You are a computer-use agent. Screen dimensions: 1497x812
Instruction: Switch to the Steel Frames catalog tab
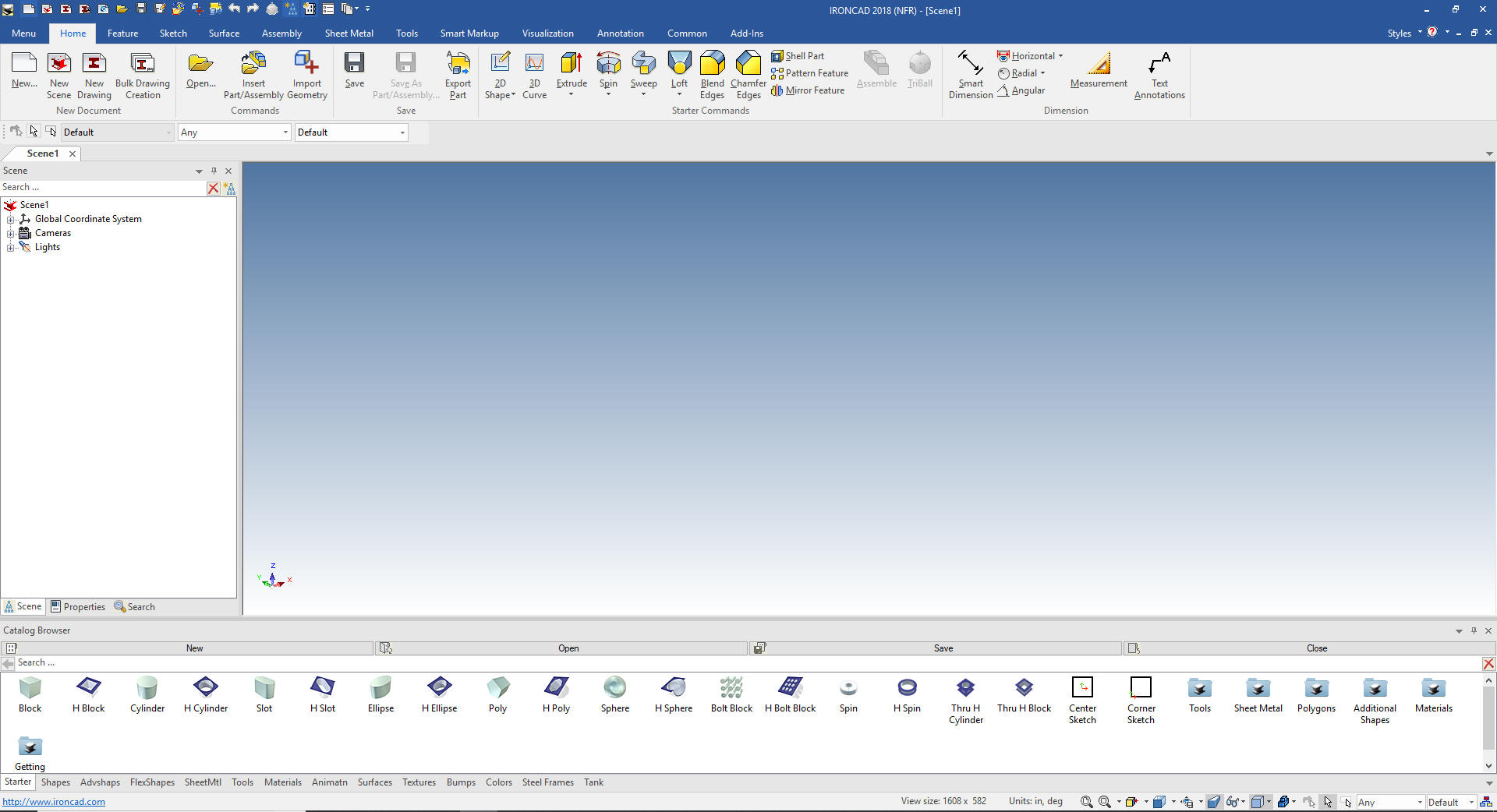point(547,782)
